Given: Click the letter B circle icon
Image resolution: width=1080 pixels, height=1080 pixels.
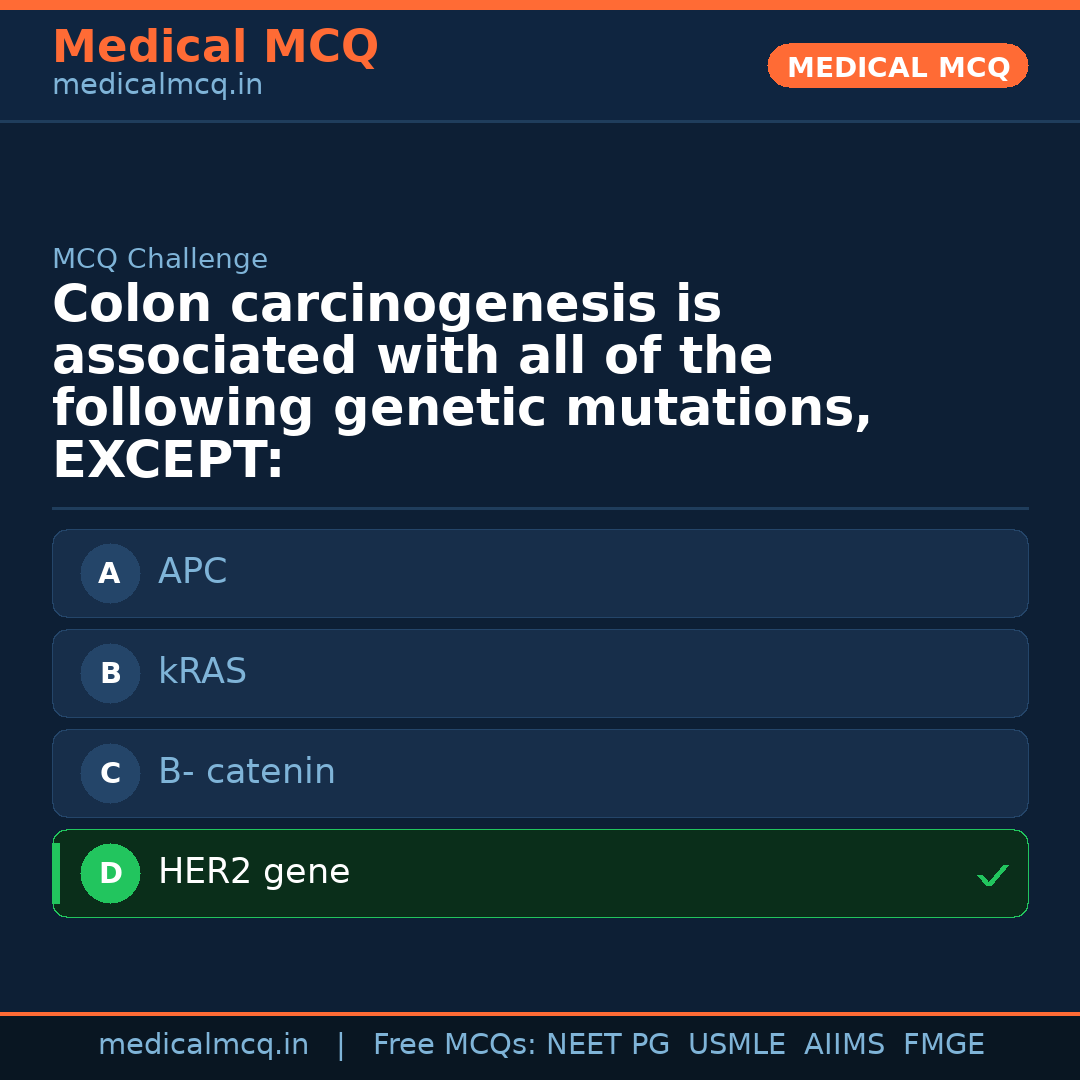Looking at the screenshot, I should 110,674.
